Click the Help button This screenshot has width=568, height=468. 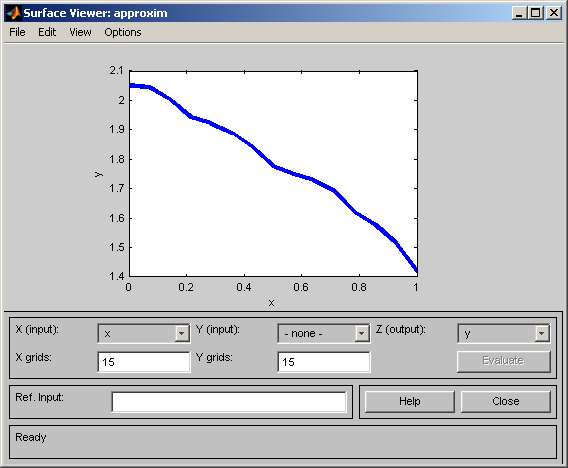pos(410,401)
